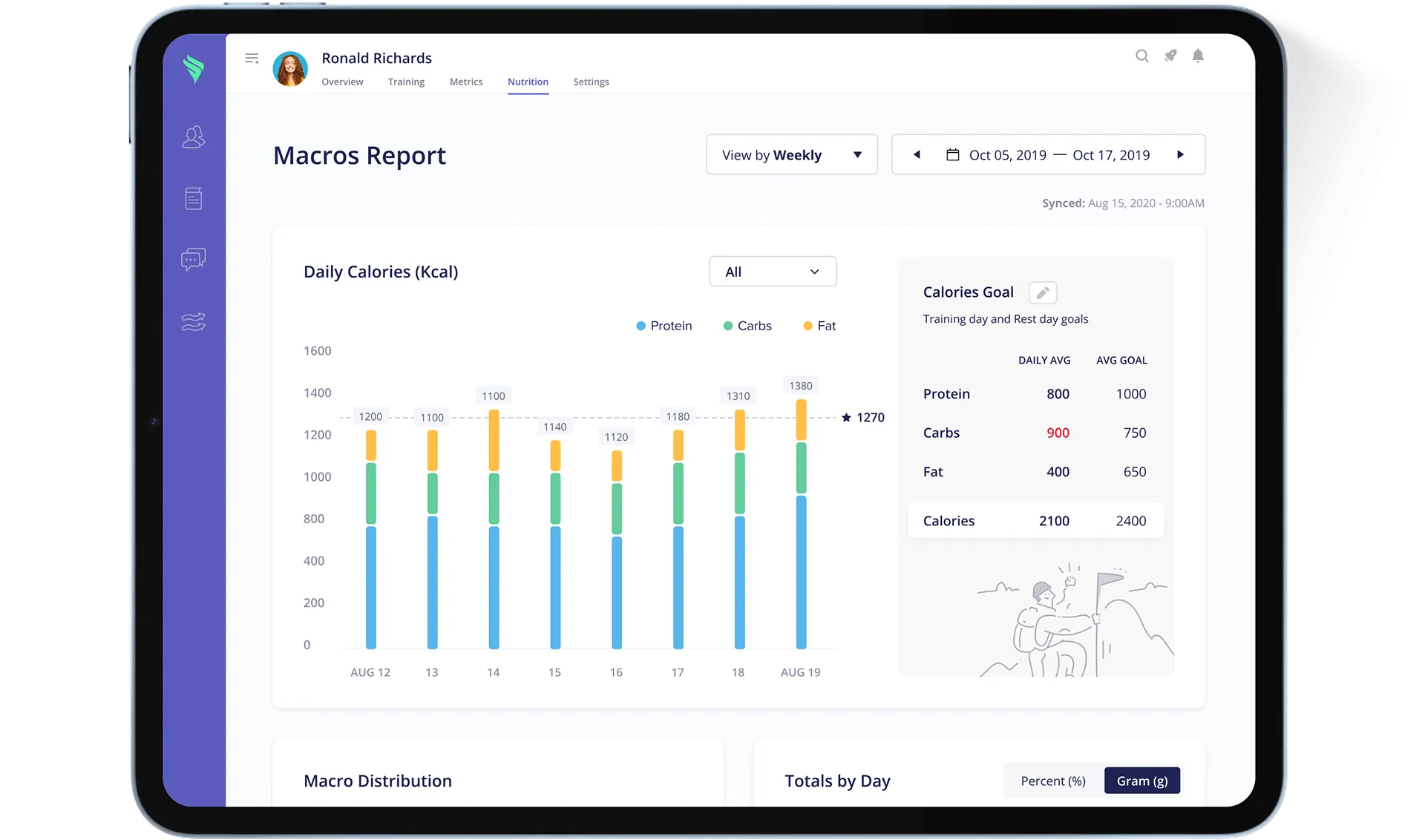Screen dimensions: 1425x840
Task: Open the chat messages sidebar icon
Action: (x=194, y=259)
